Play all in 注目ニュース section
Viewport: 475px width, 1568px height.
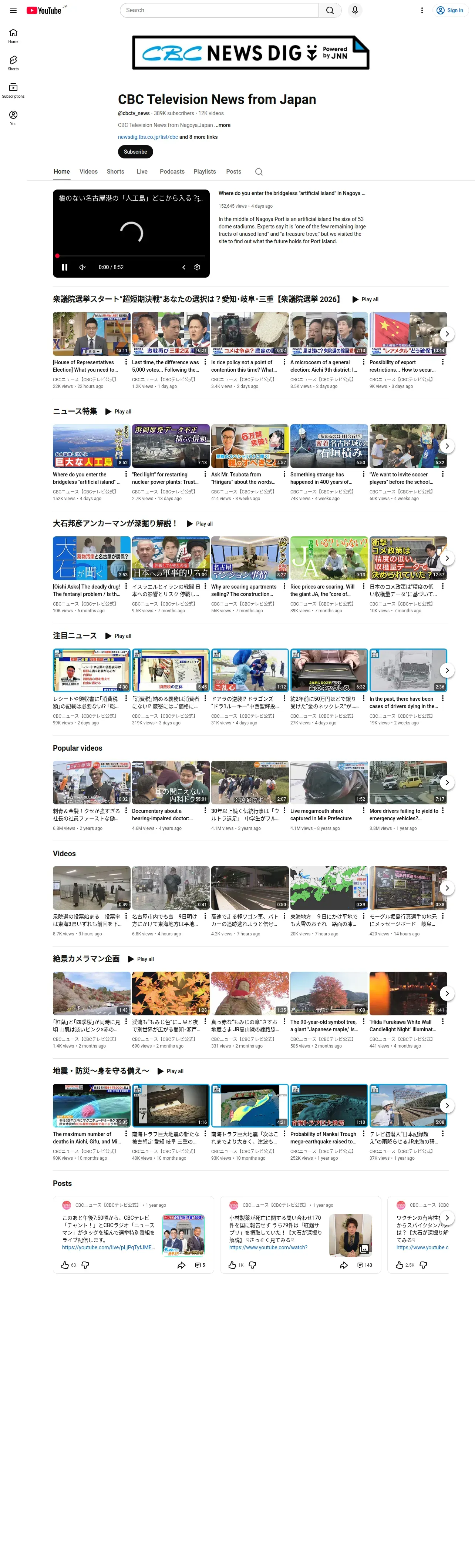pos(118,636)
